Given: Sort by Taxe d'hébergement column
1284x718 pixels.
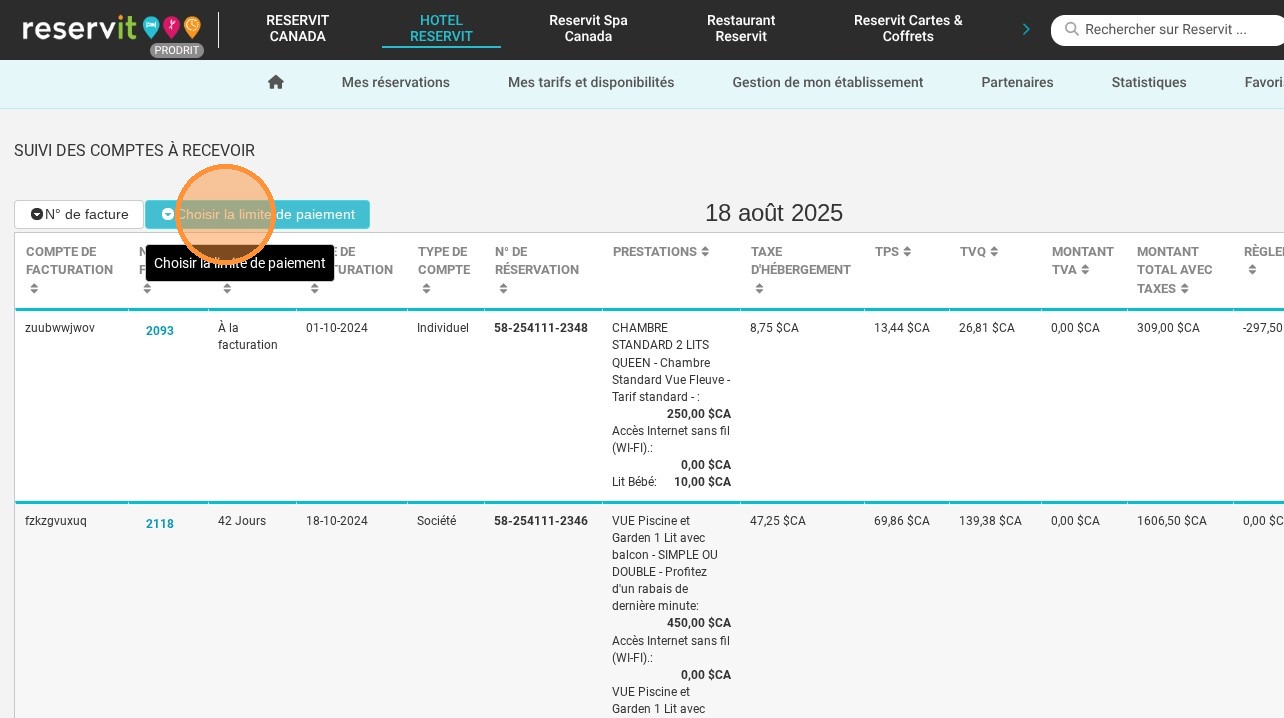Looking at the screenshot, I should (759, 289).
